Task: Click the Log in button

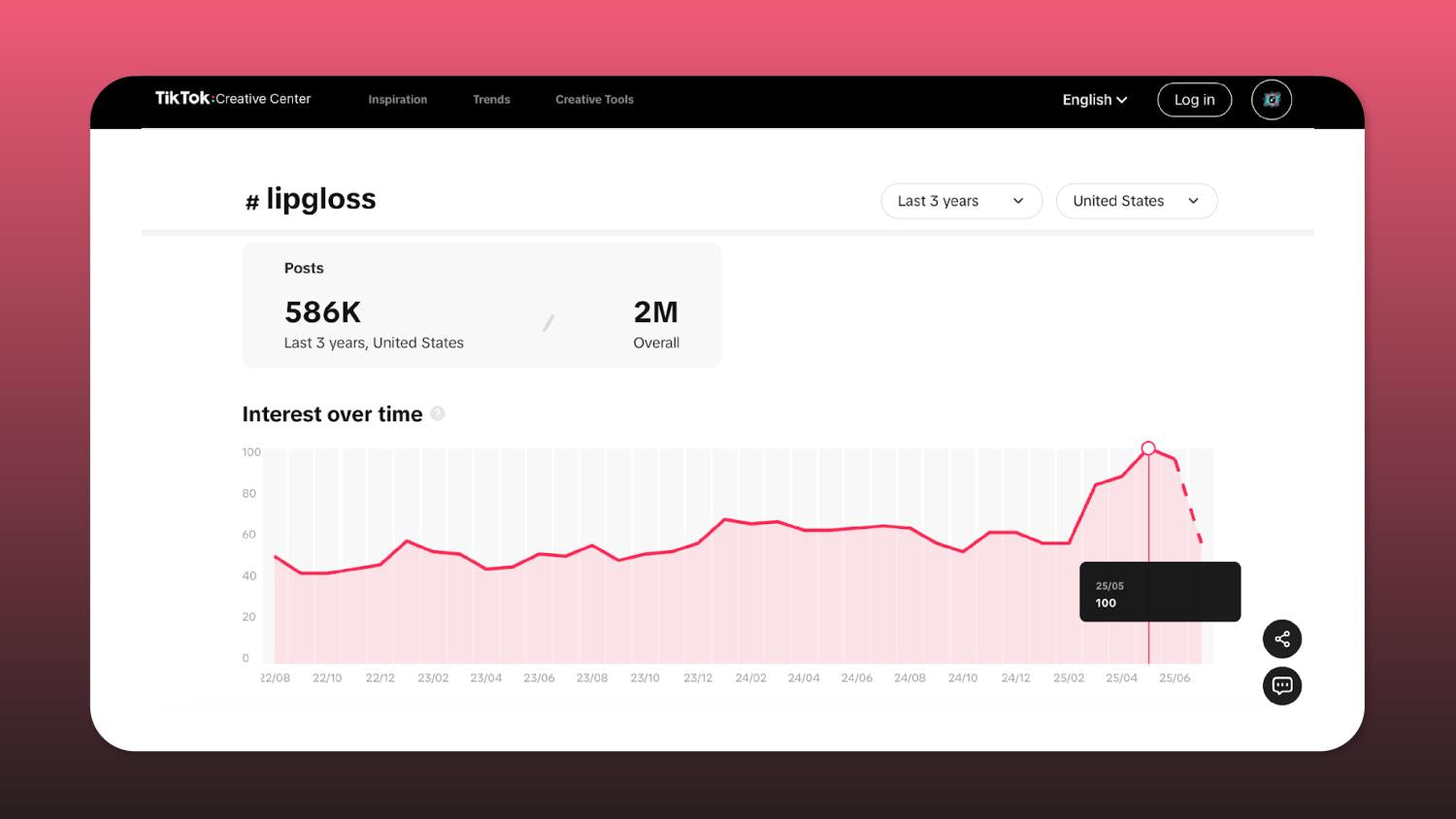Action: pos(1194,100)
